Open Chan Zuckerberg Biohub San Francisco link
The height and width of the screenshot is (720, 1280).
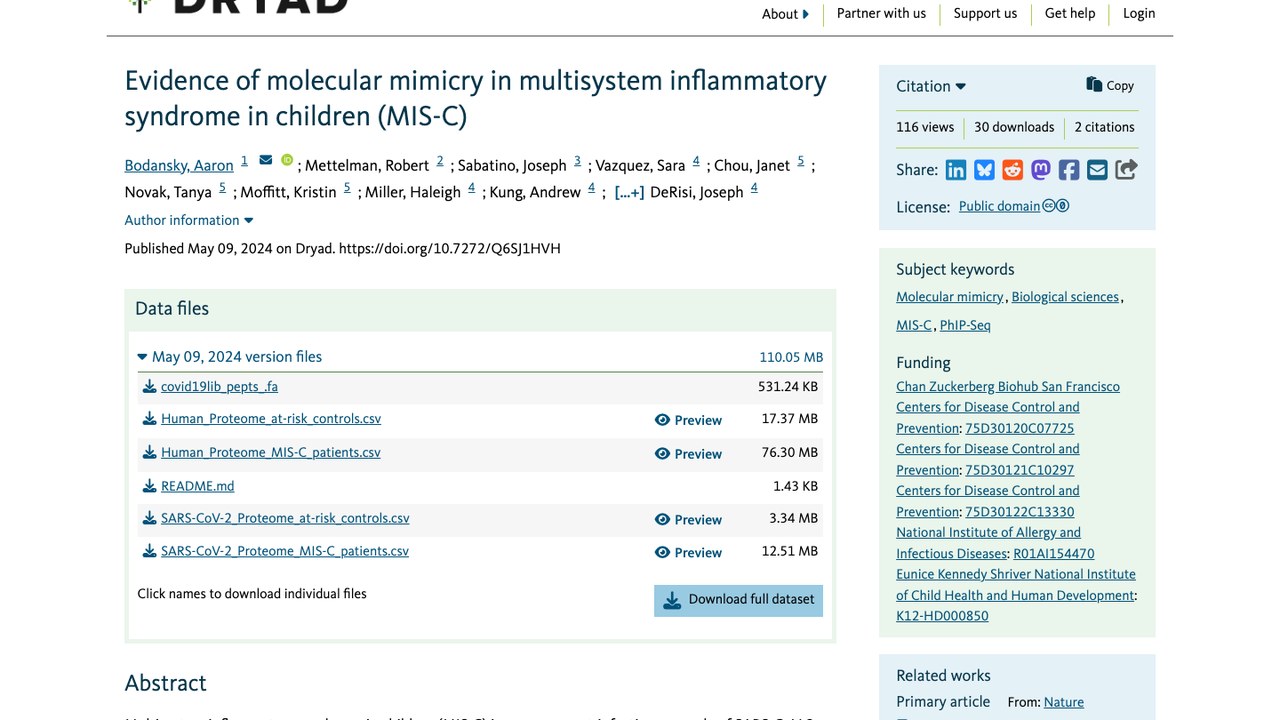(x=1008, y=387)
